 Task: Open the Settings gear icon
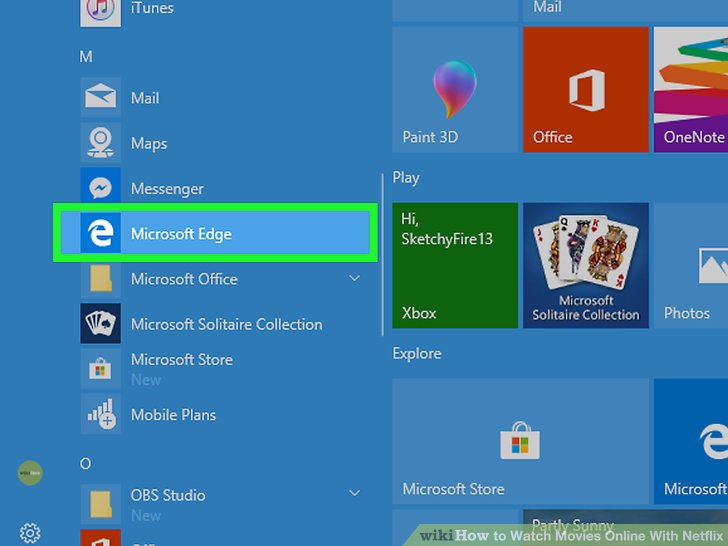tap(30, 533)
